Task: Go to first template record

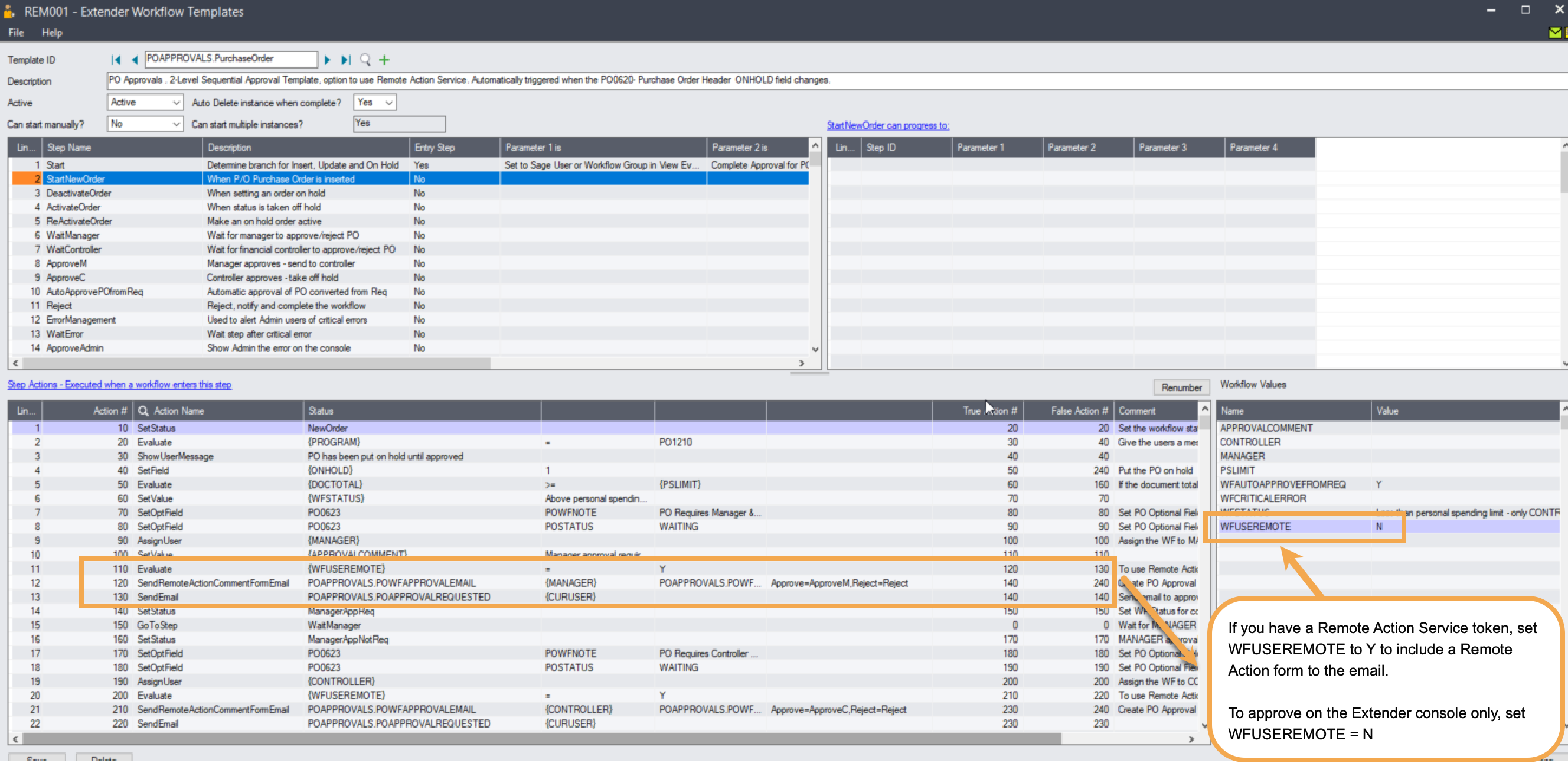Action: [116, 60]
